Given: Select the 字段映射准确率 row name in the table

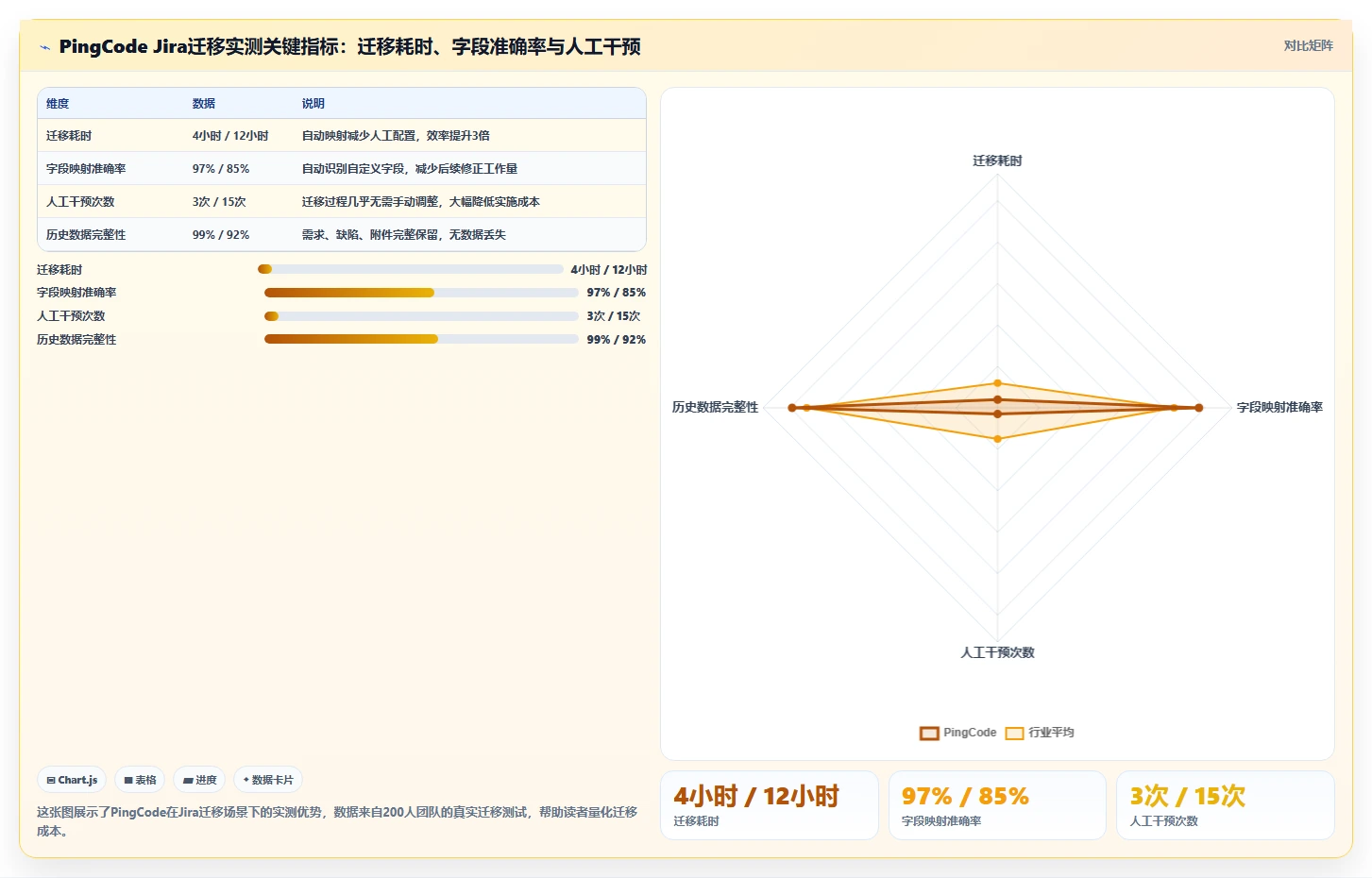Looking at the screenshot, I should [x=86, y=169].
